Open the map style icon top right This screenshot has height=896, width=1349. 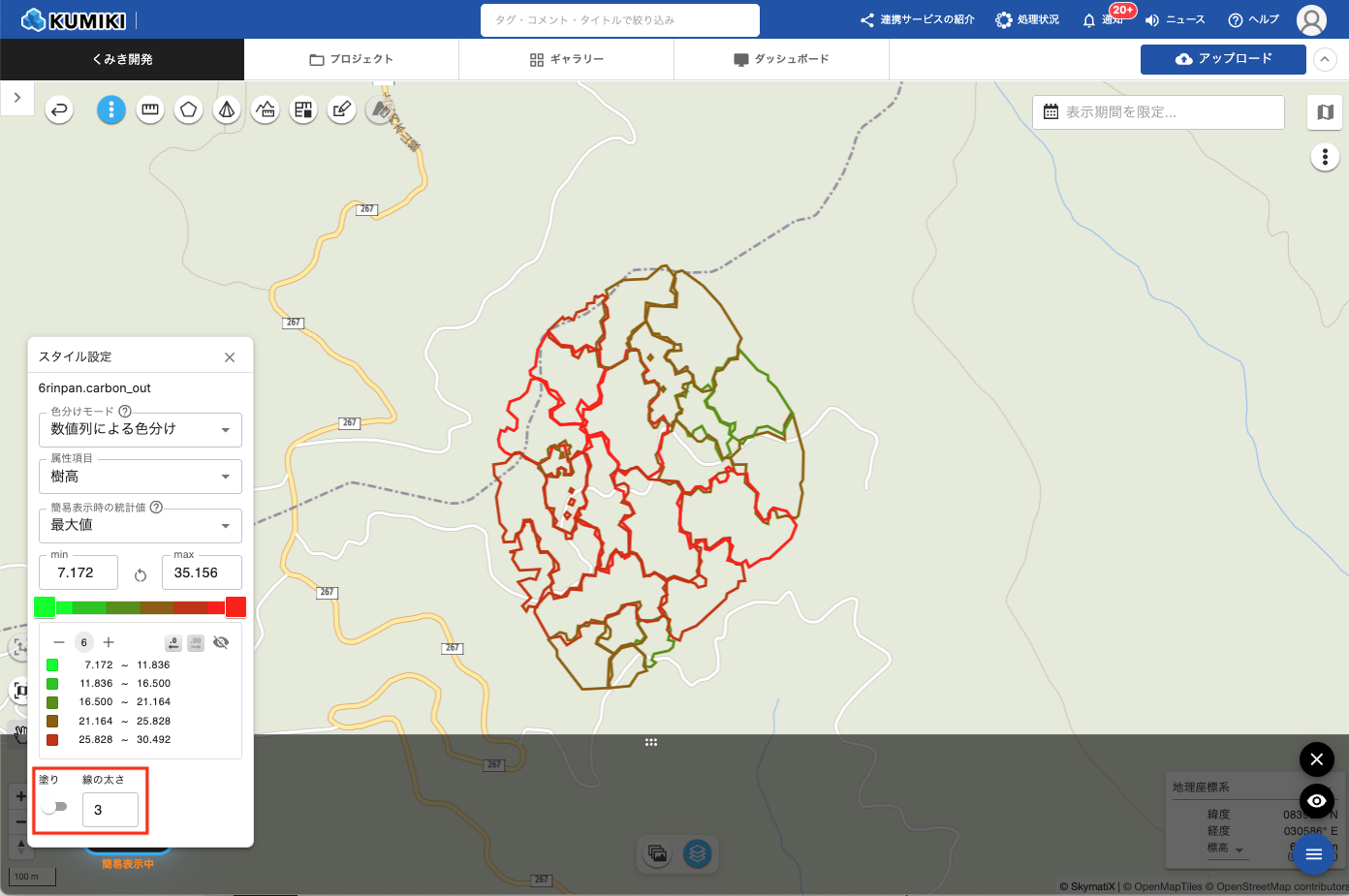click(x=1325, y=112)
